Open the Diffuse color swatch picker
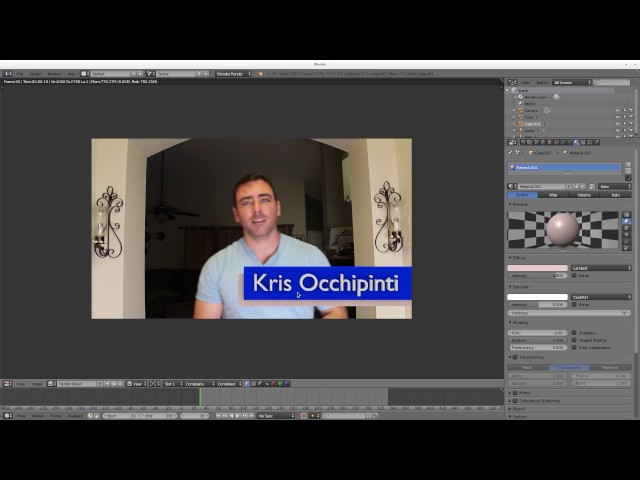Image resolution: width=640 pixels, height=480 pixels. click(x=537, y=268)
